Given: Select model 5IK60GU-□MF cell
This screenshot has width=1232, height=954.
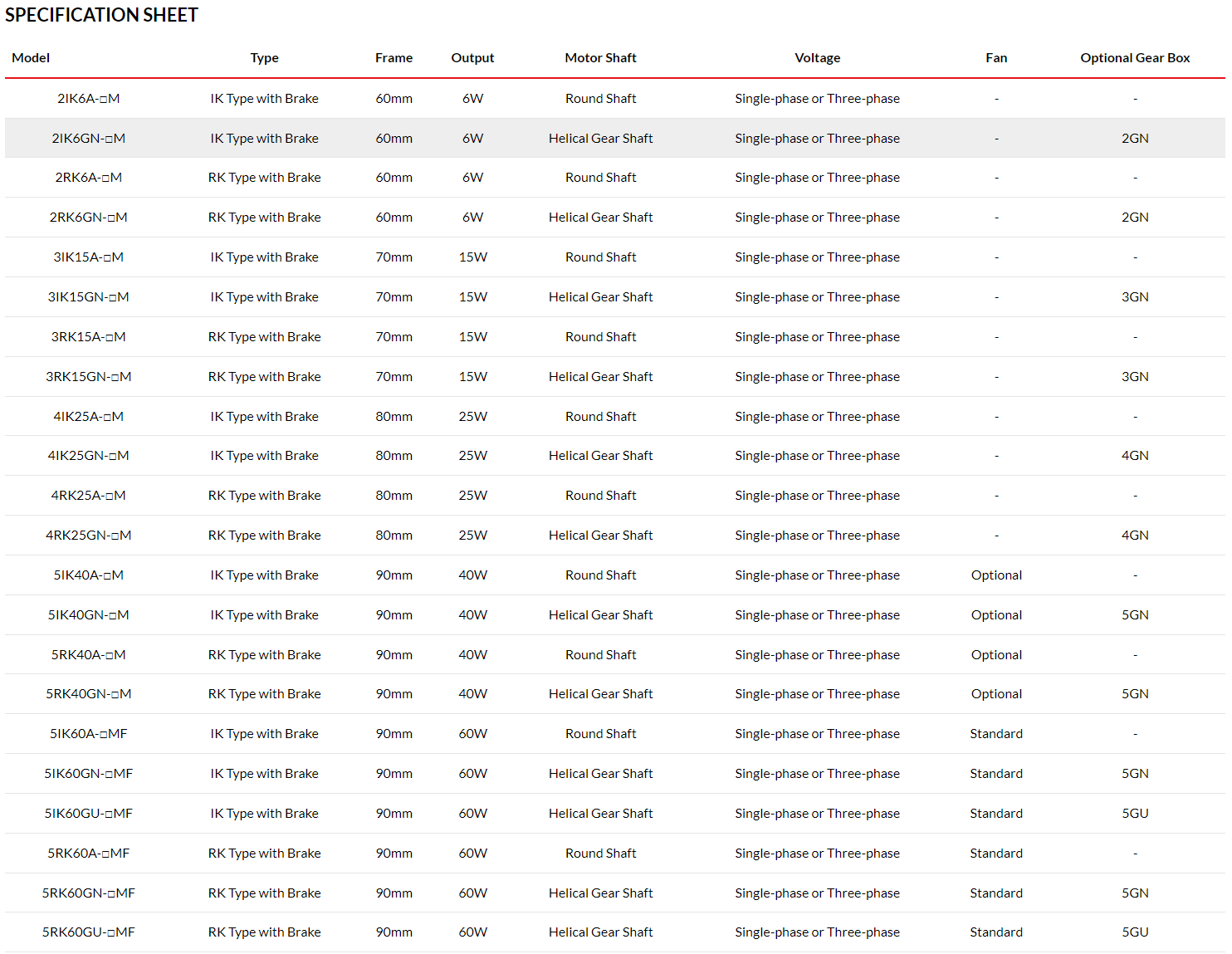Looking at the screenshot, I should pyautogui.click(x=89, y=814).
